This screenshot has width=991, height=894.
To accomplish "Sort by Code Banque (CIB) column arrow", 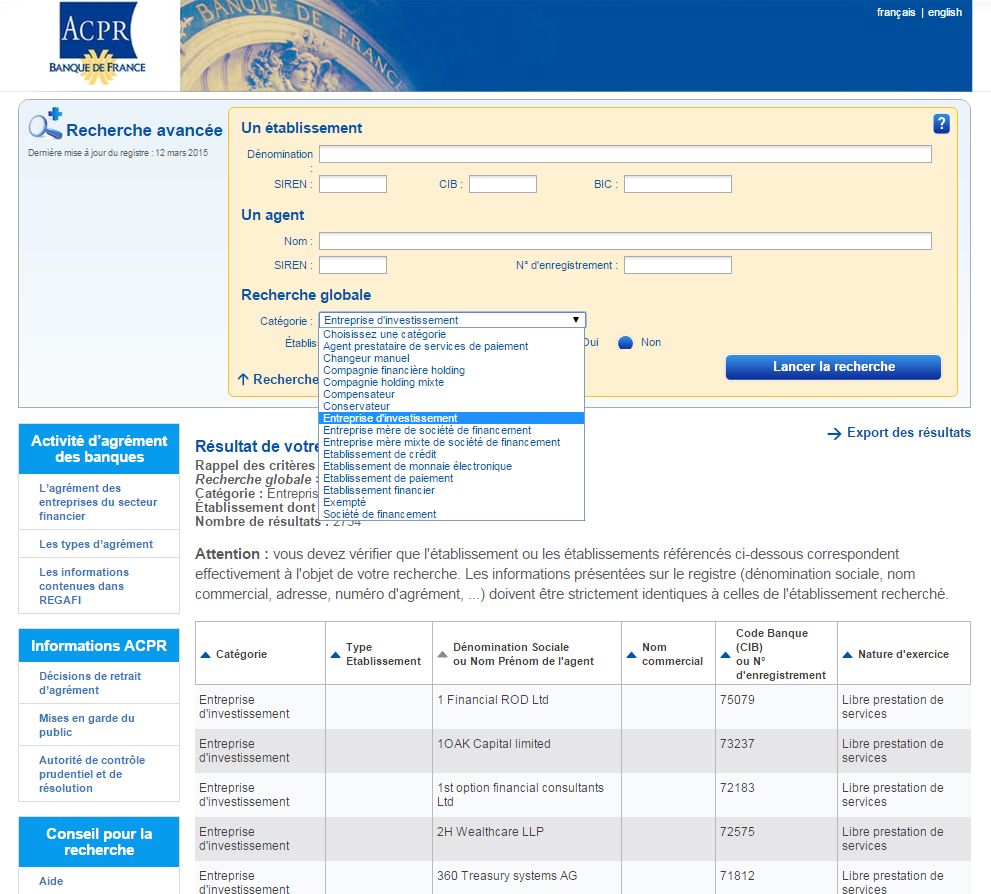I will [x=726, y=655].
